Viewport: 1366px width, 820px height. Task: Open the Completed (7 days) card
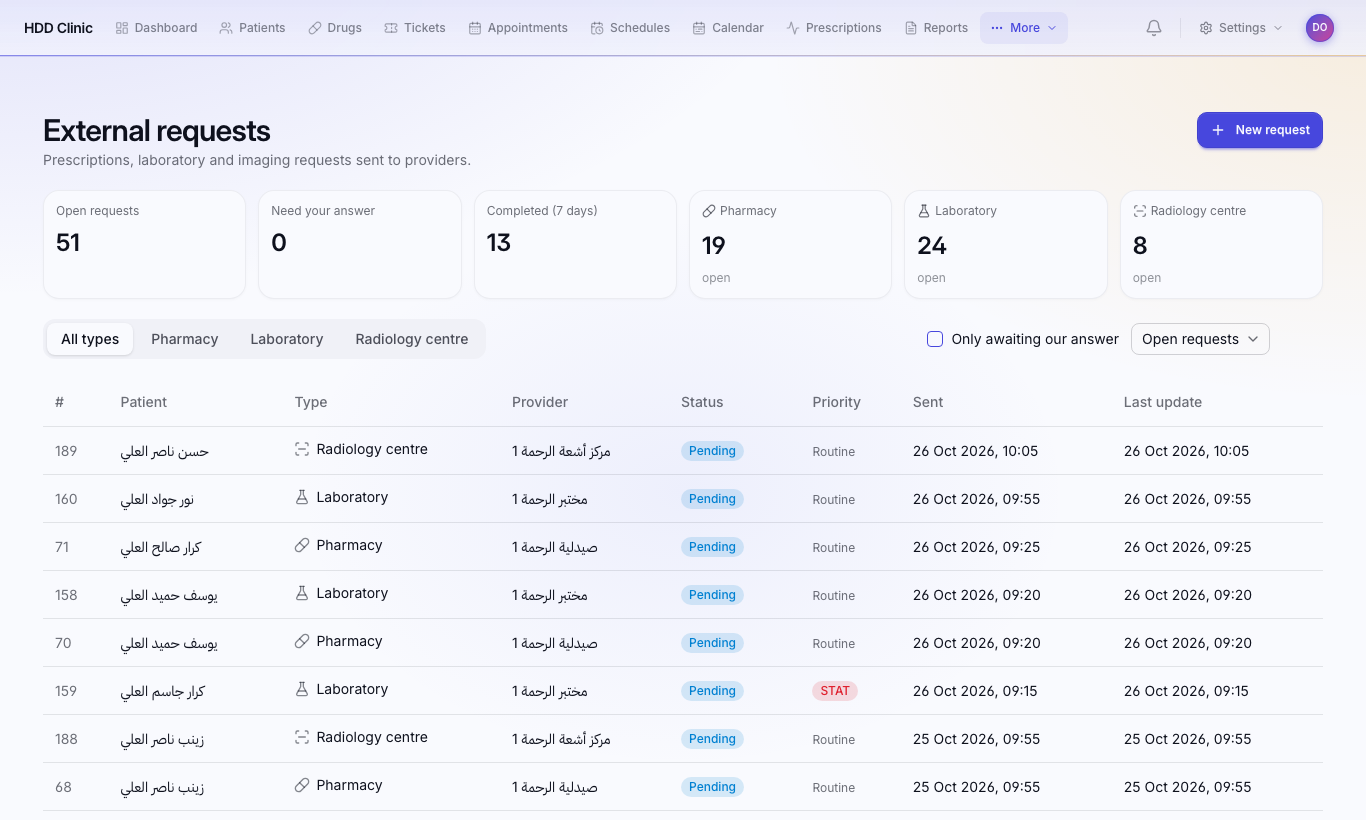pos(575,244)
